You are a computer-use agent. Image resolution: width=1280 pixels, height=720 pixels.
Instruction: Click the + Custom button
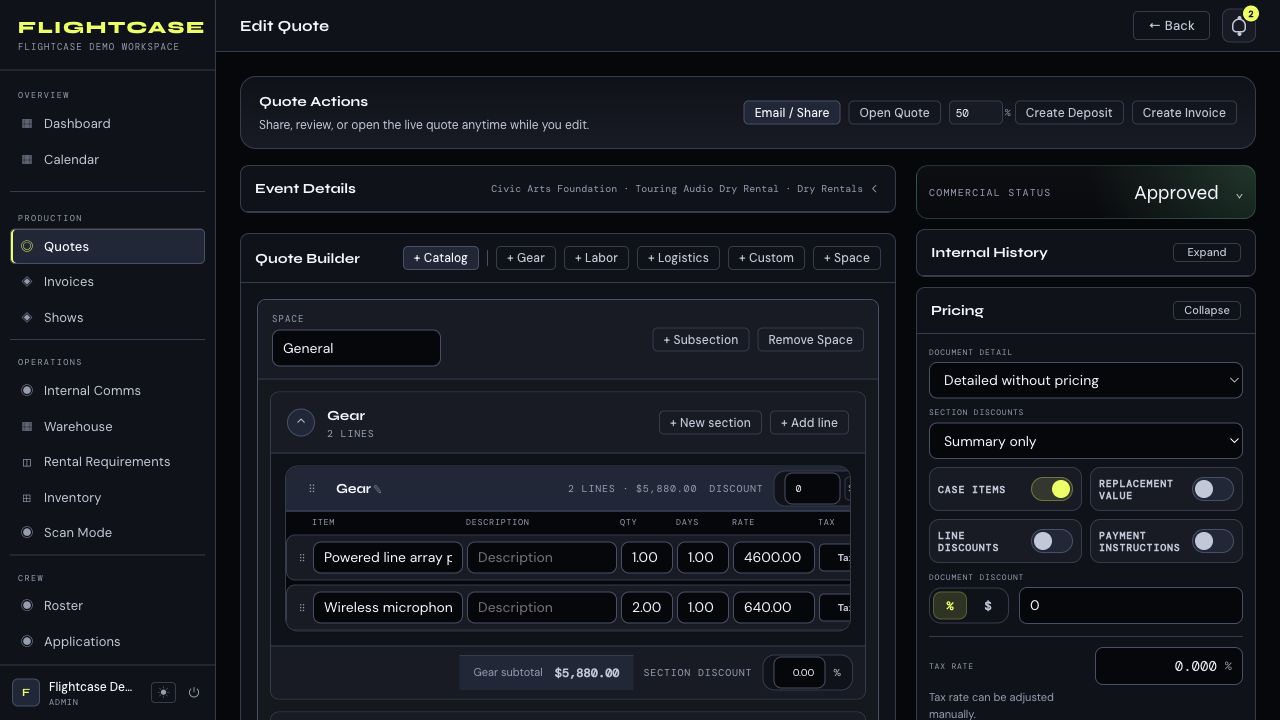(x=766, y=258)
